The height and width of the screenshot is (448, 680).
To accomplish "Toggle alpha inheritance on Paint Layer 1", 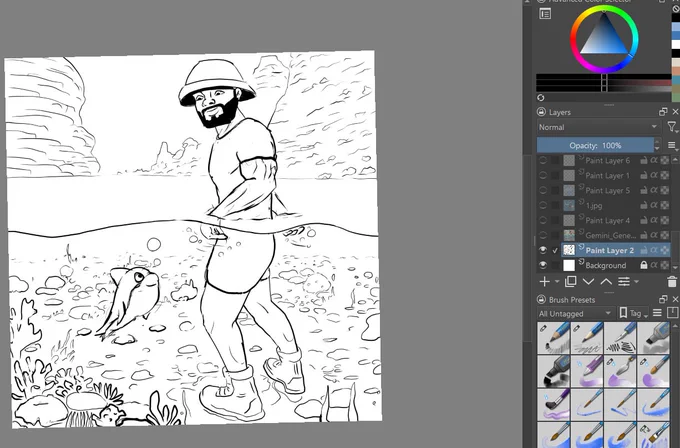I will click(x=654, y=175).
